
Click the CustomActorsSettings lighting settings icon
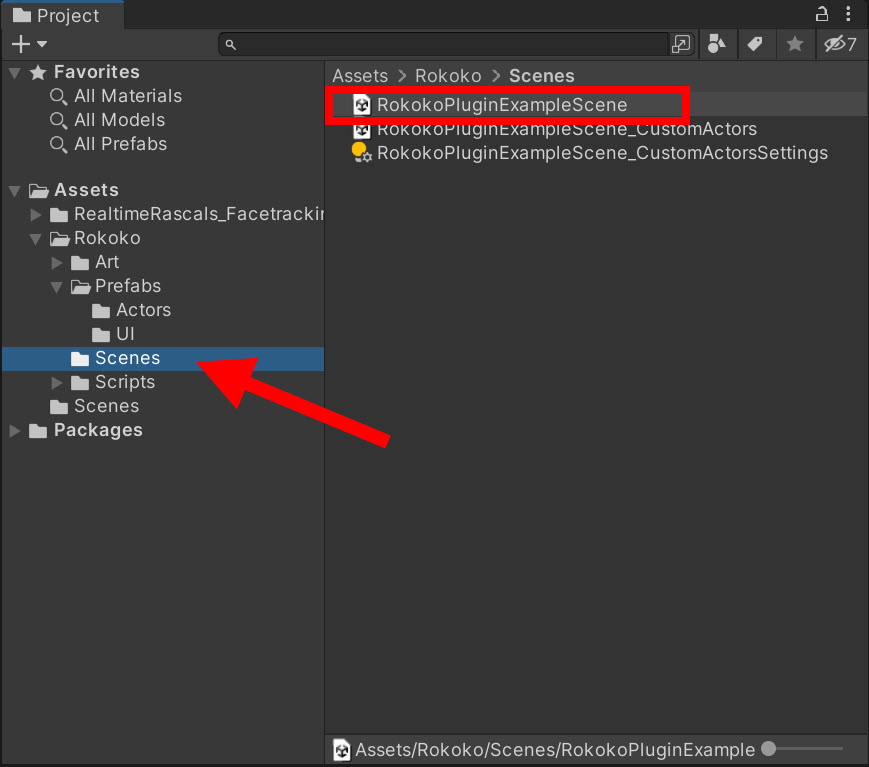[x=361, y=153]
